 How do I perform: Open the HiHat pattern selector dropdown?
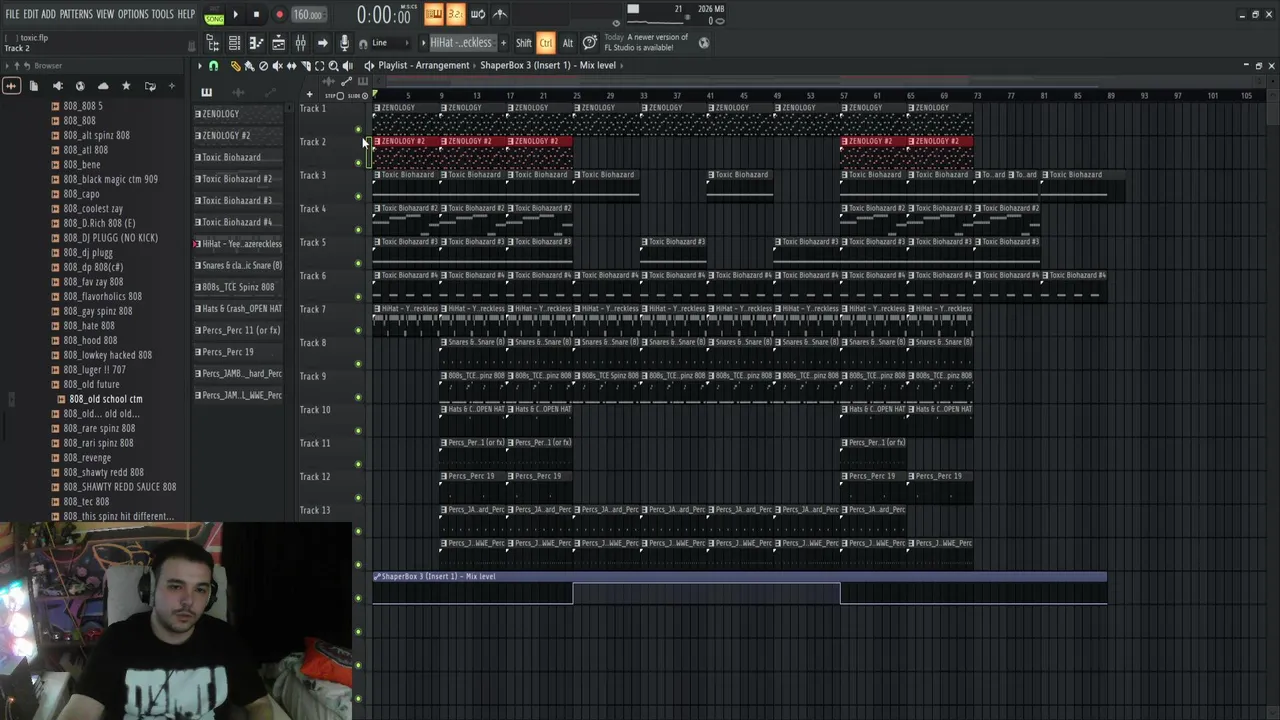(462, 43)
